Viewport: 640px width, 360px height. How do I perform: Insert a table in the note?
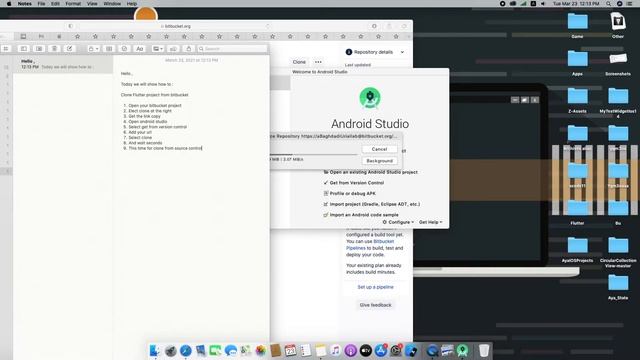[109, 49]
